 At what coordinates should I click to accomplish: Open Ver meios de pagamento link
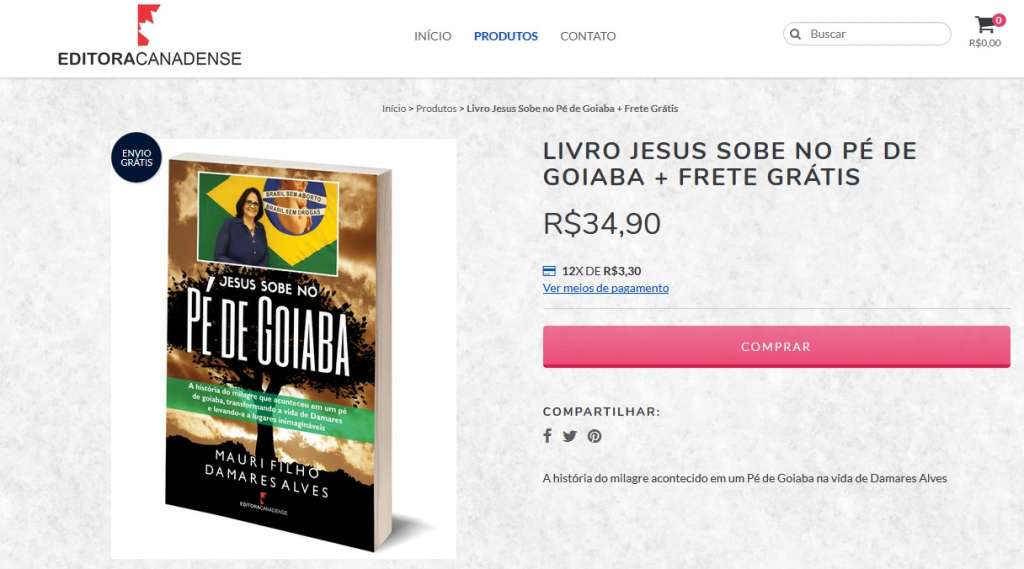pyautogui.click(x=605, y=288)
